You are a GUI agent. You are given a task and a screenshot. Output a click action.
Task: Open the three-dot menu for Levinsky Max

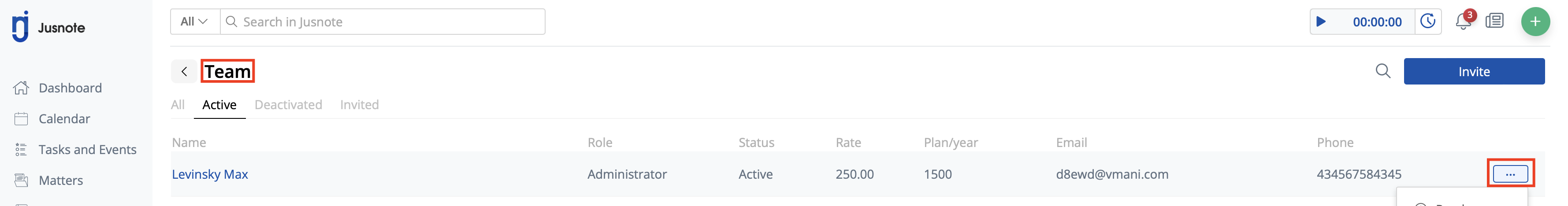(x=1510, y=174)
